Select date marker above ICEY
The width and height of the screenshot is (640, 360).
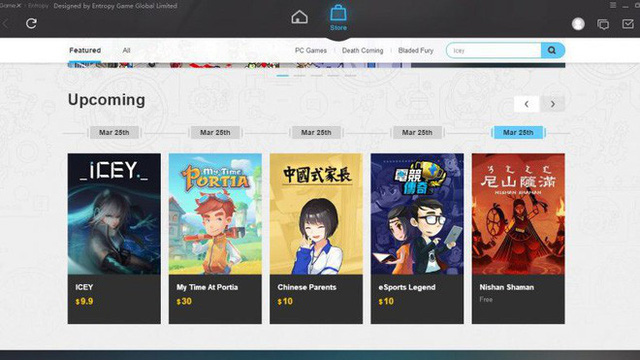[x=114, y=133]
